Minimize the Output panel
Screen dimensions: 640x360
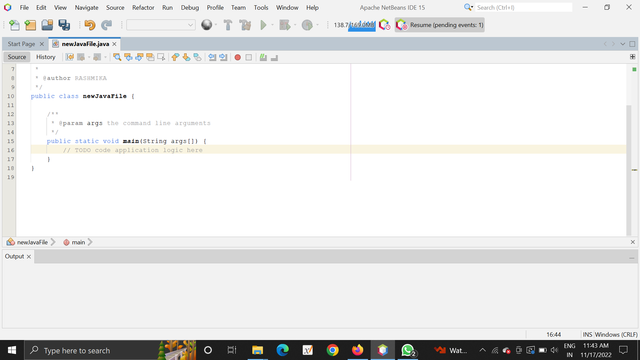[632, 258]
